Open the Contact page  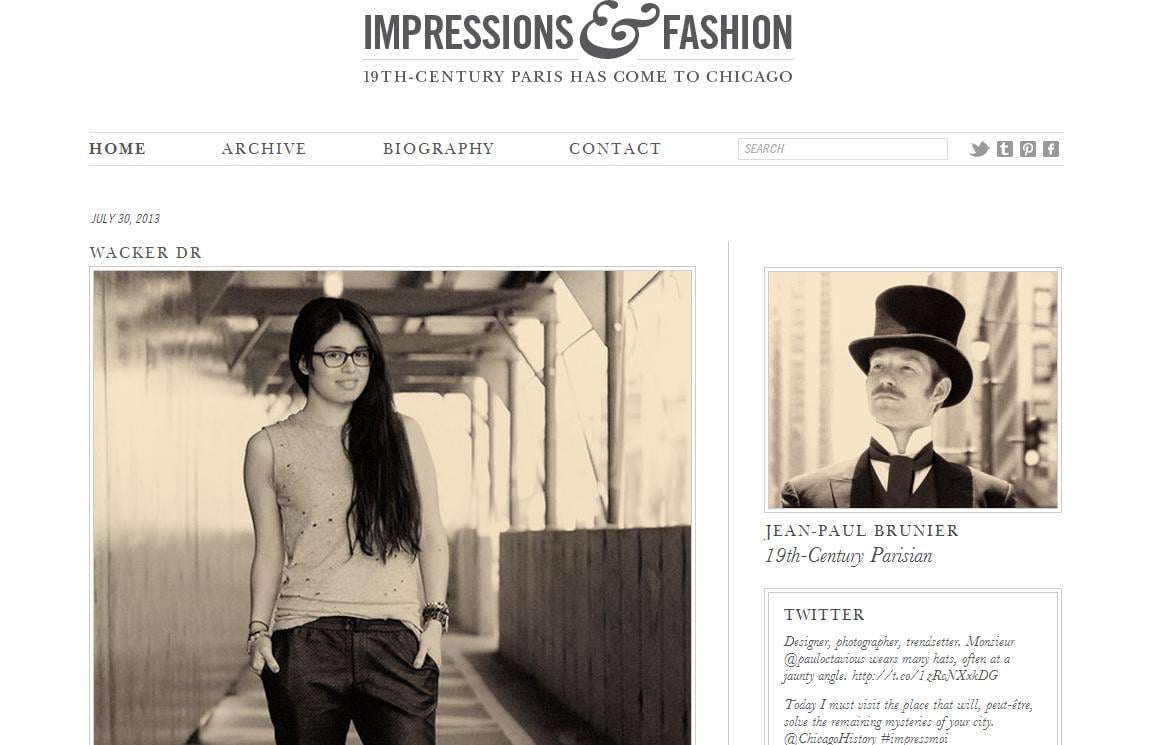pyautogui.click(x=615, y=149)
